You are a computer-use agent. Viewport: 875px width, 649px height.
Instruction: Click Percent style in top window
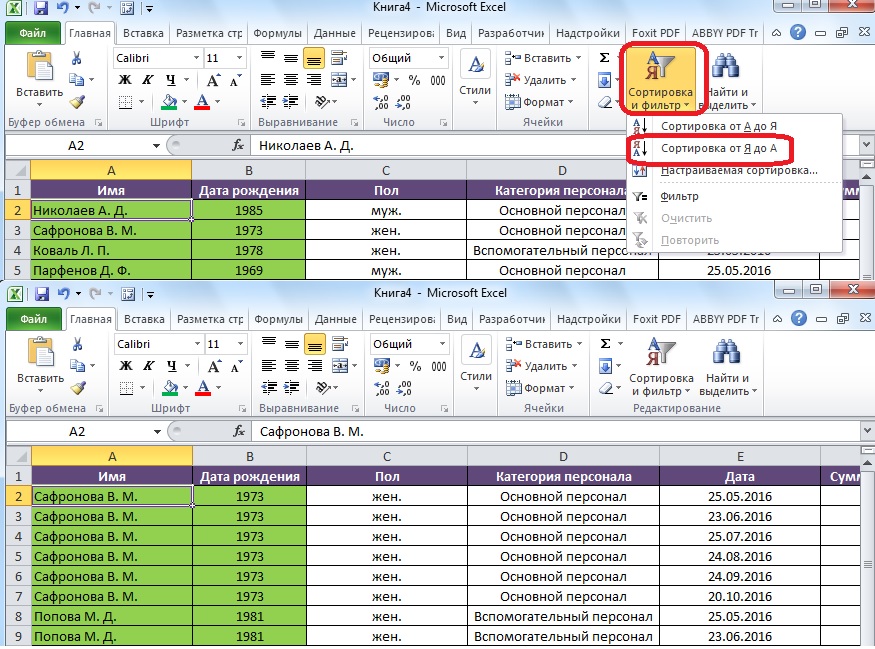[x=414, y=80]
